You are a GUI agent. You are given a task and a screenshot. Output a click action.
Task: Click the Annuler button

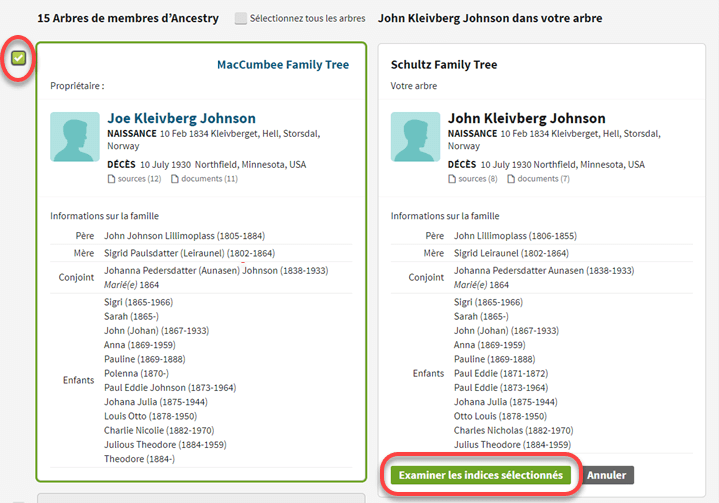pyautogui.click(x=606, y=475)
